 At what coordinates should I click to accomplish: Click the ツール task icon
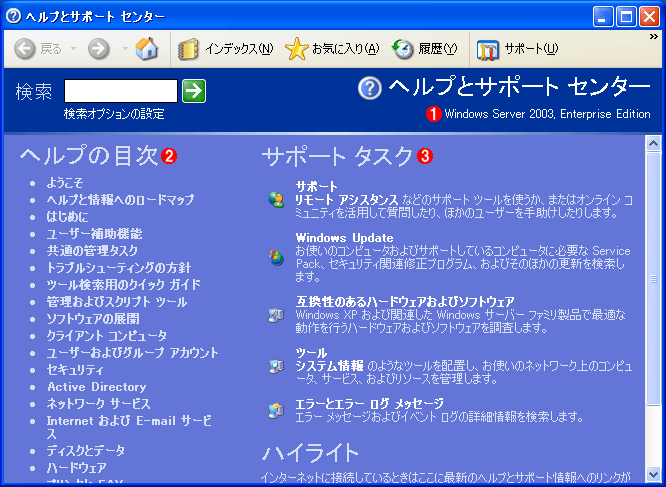click(276, 366)
